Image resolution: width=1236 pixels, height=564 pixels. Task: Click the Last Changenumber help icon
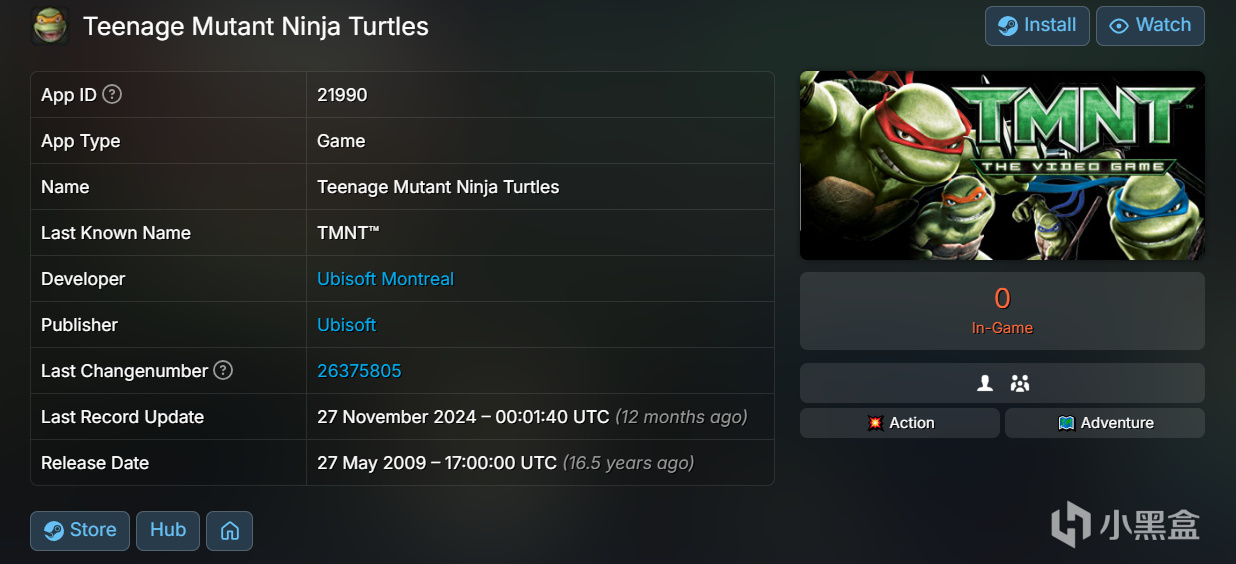tap(224, 371)
